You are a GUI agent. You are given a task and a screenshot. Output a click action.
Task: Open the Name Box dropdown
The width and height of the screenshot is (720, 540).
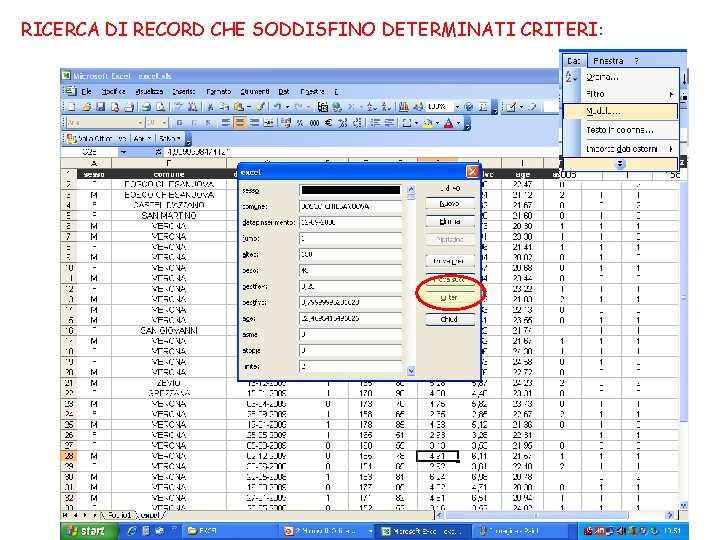click(x=123, y=152)
